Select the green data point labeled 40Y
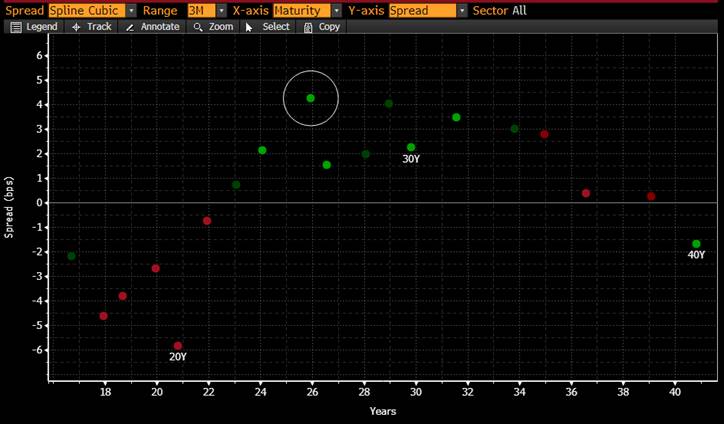 point(696,244)
